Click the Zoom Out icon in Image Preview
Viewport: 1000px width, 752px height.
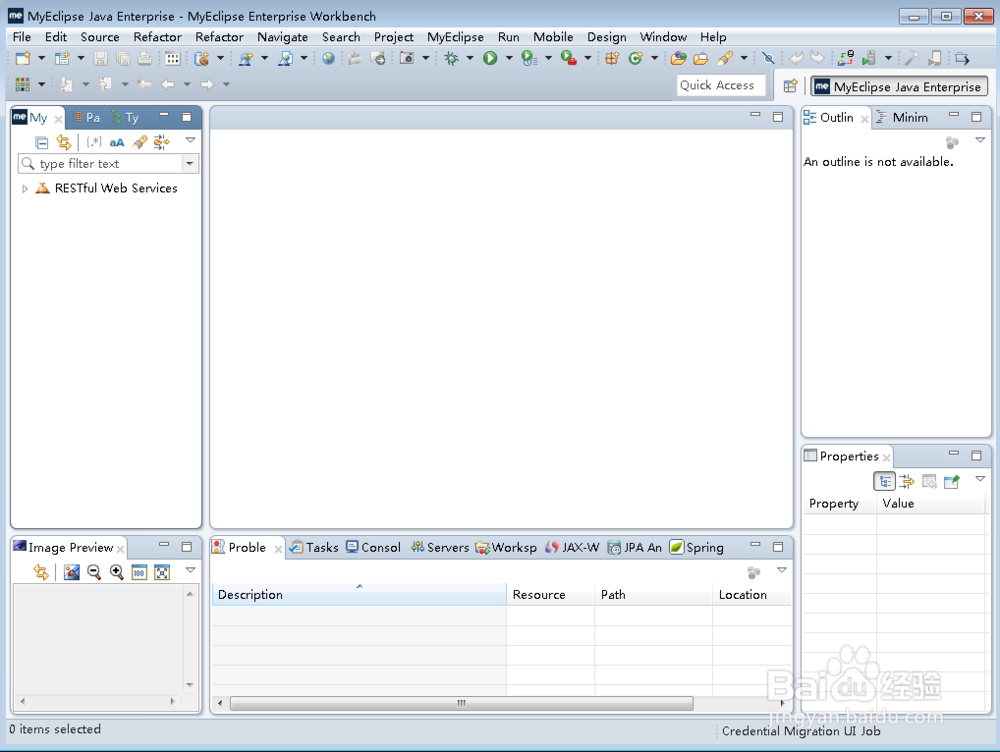pyautogui.click(x=94, y=572)
